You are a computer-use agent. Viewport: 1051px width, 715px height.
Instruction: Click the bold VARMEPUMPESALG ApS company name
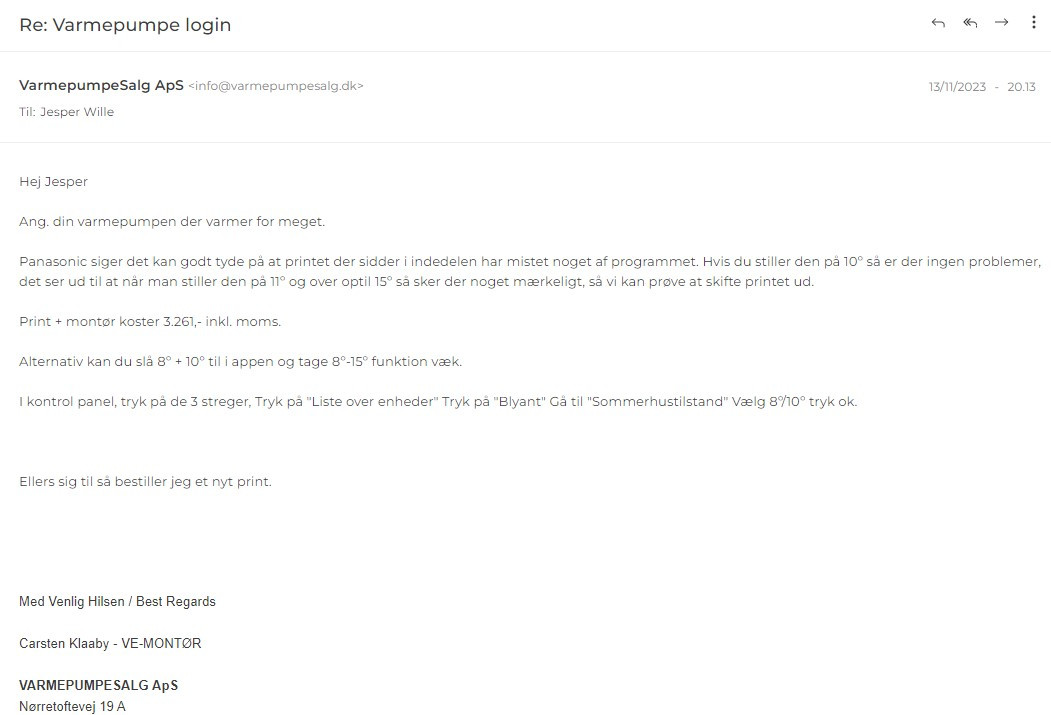tap(99, 686)
